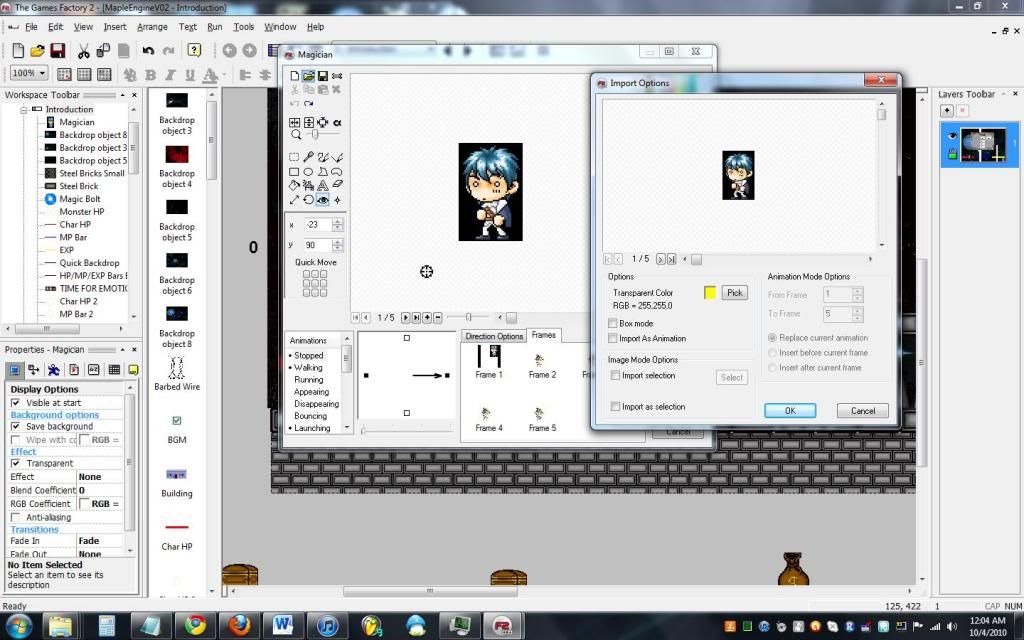Select the color picker eyedropper tool
The image size is (1024, 640).
309,157
